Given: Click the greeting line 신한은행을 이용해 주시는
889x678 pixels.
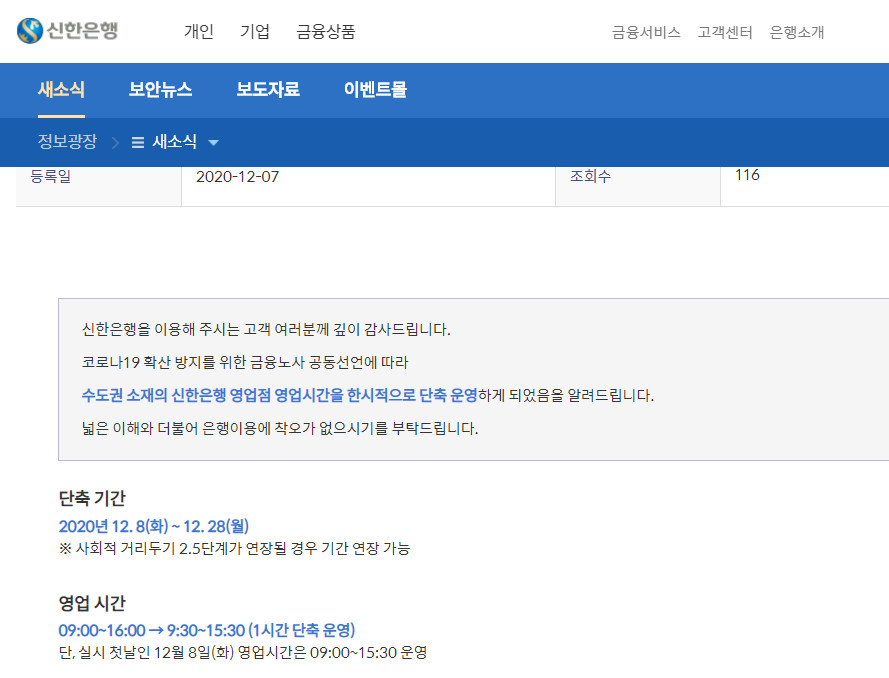Looking at the screenshot, I should 266,329.
